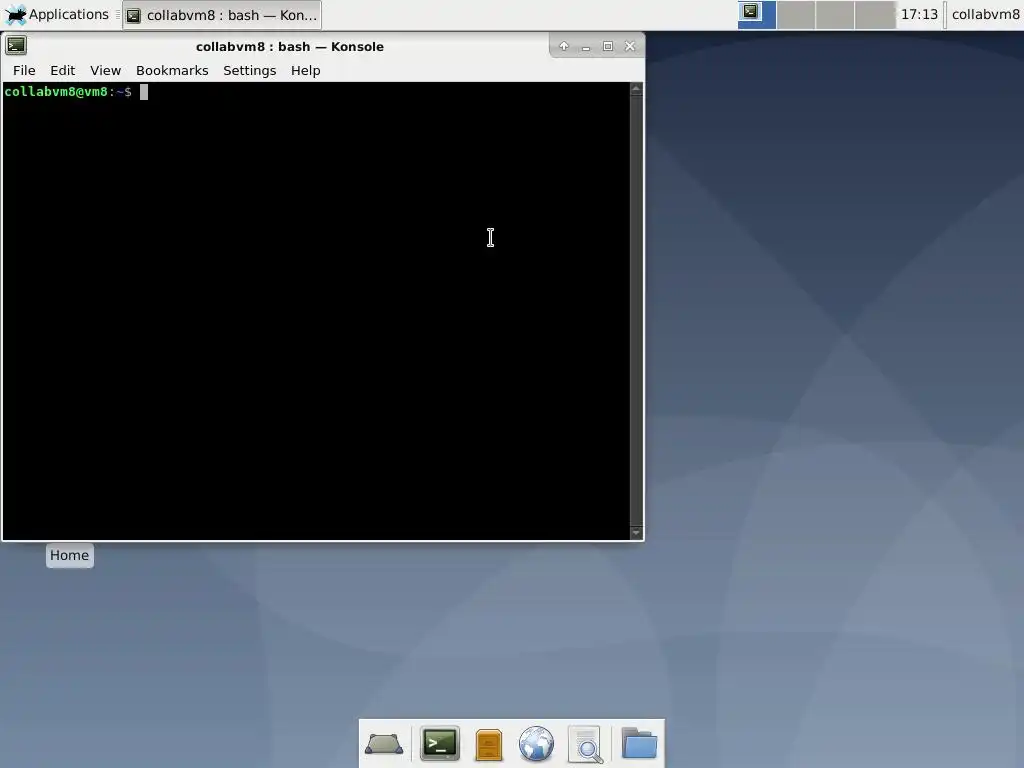Launch the web browser globe icon
The width and height of the screenshot is (1024, 768).
tap(536, 744)
